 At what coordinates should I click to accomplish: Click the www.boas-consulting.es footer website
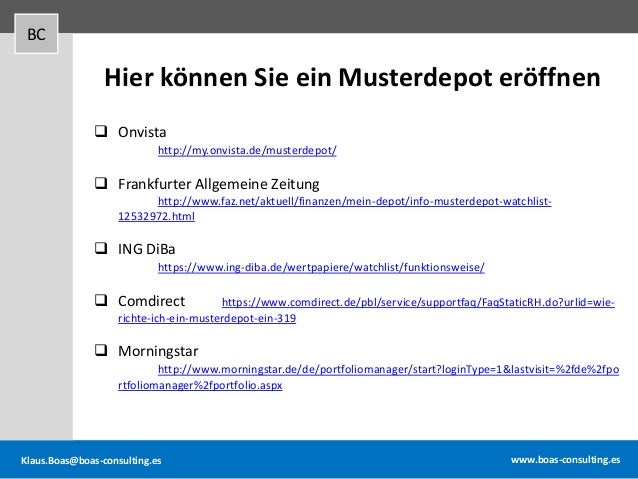566,460
